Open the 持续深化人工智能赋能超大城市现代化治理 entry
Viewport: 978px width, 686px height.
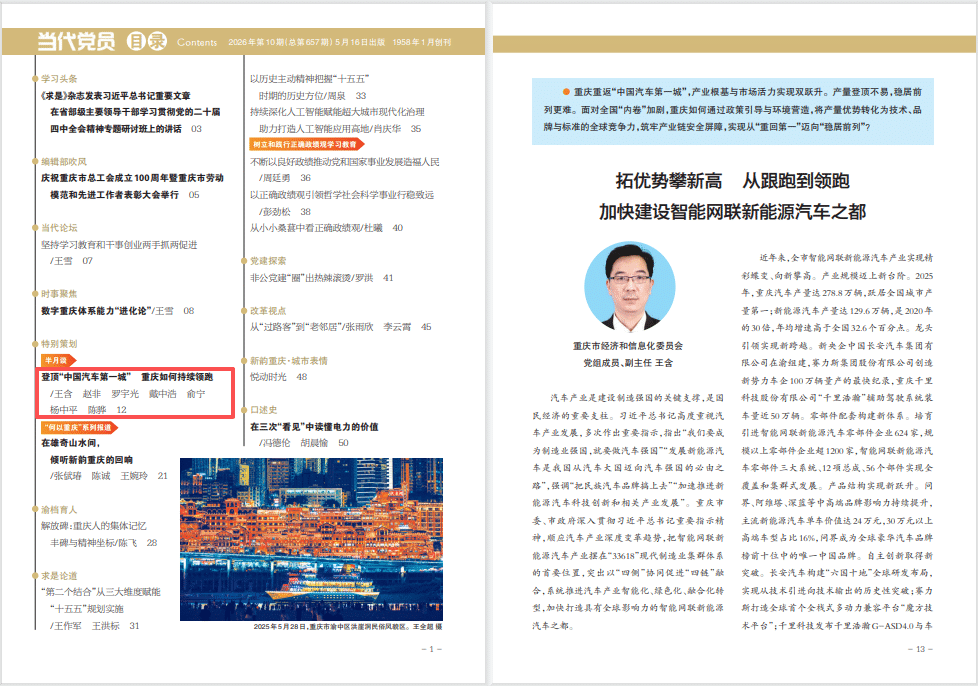[337, 112]
